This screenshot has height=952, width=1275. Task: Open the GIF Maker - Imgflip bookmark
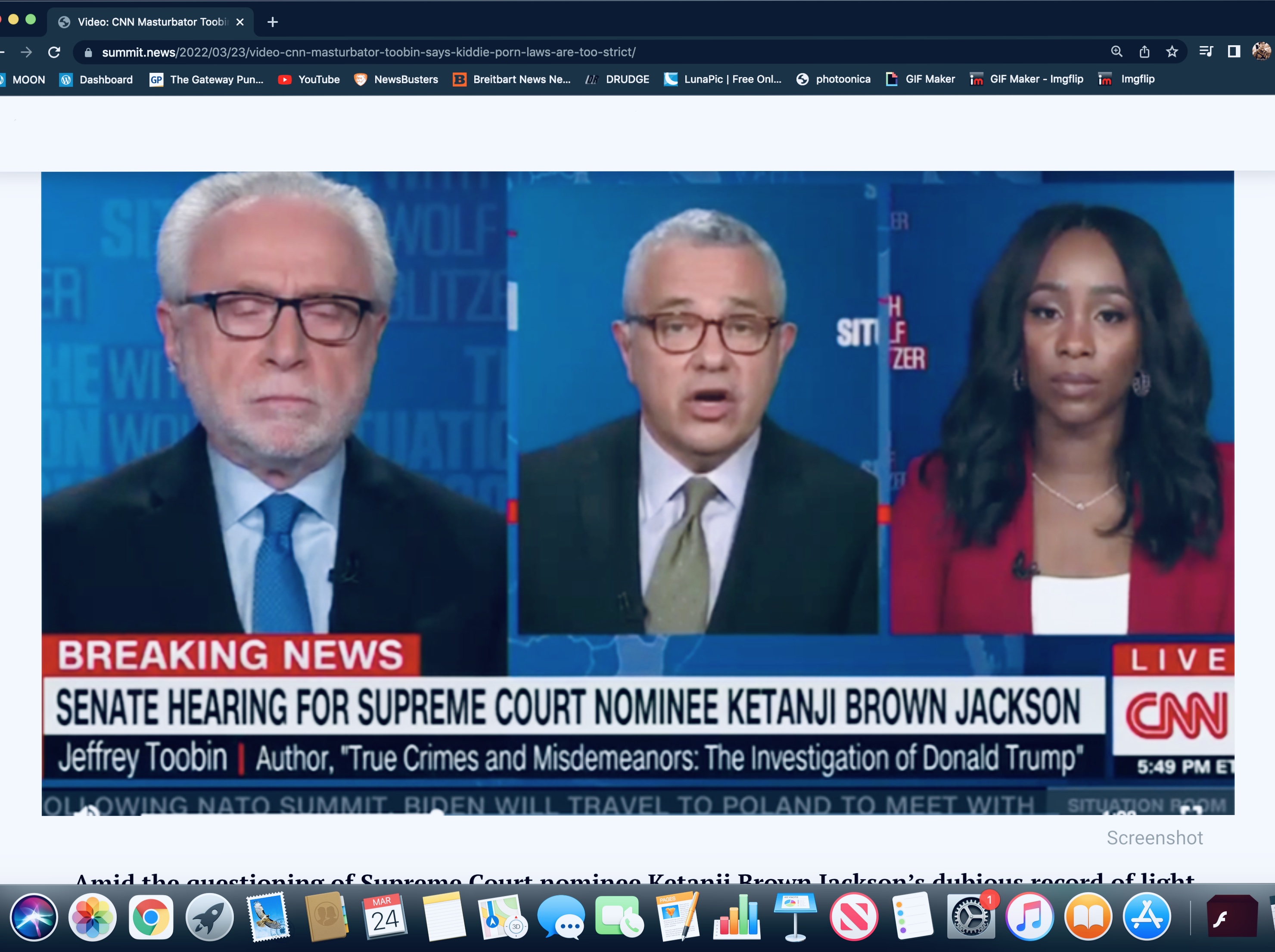click(x=1027, y=80)
